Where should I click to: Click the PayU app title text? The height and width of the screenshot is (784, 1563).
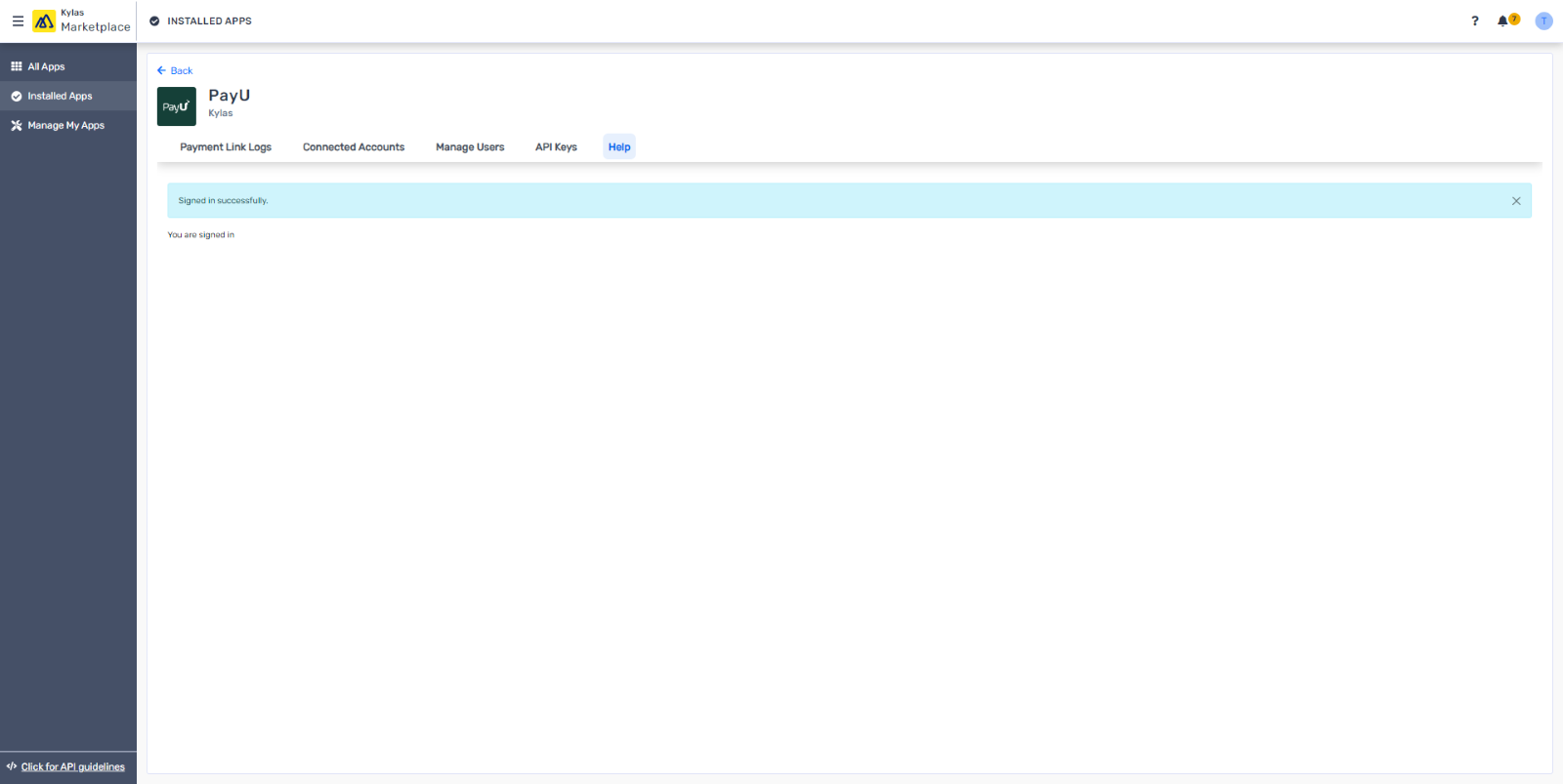(x=230, y=96)
